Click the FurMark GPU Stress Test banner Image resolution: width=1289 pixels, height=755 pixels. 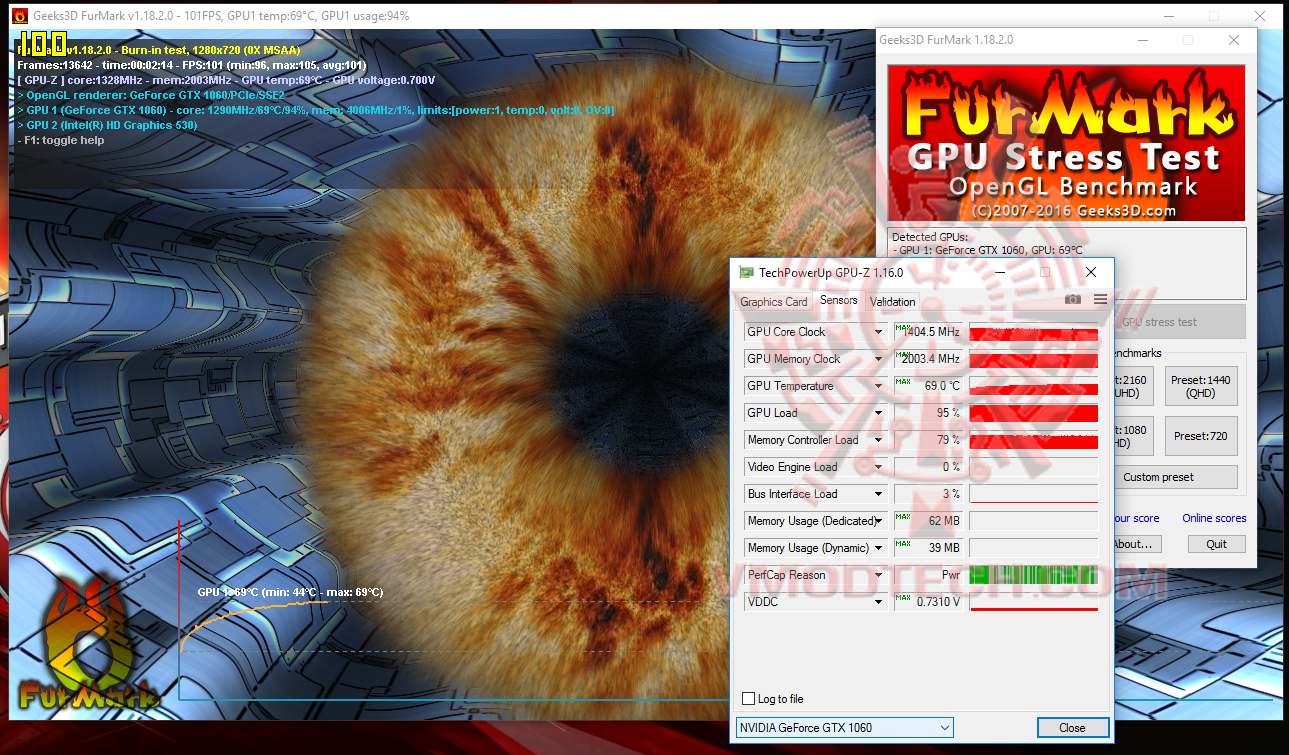point(1067,143)
